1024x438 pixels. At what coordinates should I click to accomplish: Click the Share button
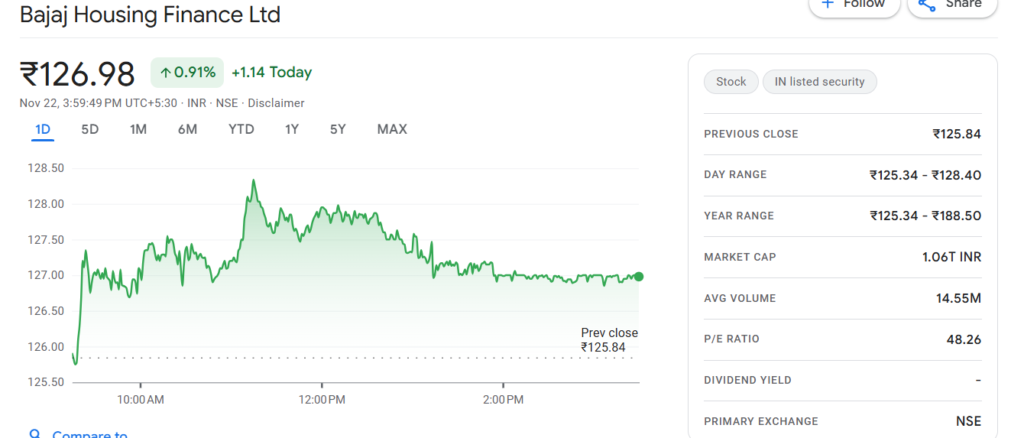pyautogui.click(x=952, y=5)
